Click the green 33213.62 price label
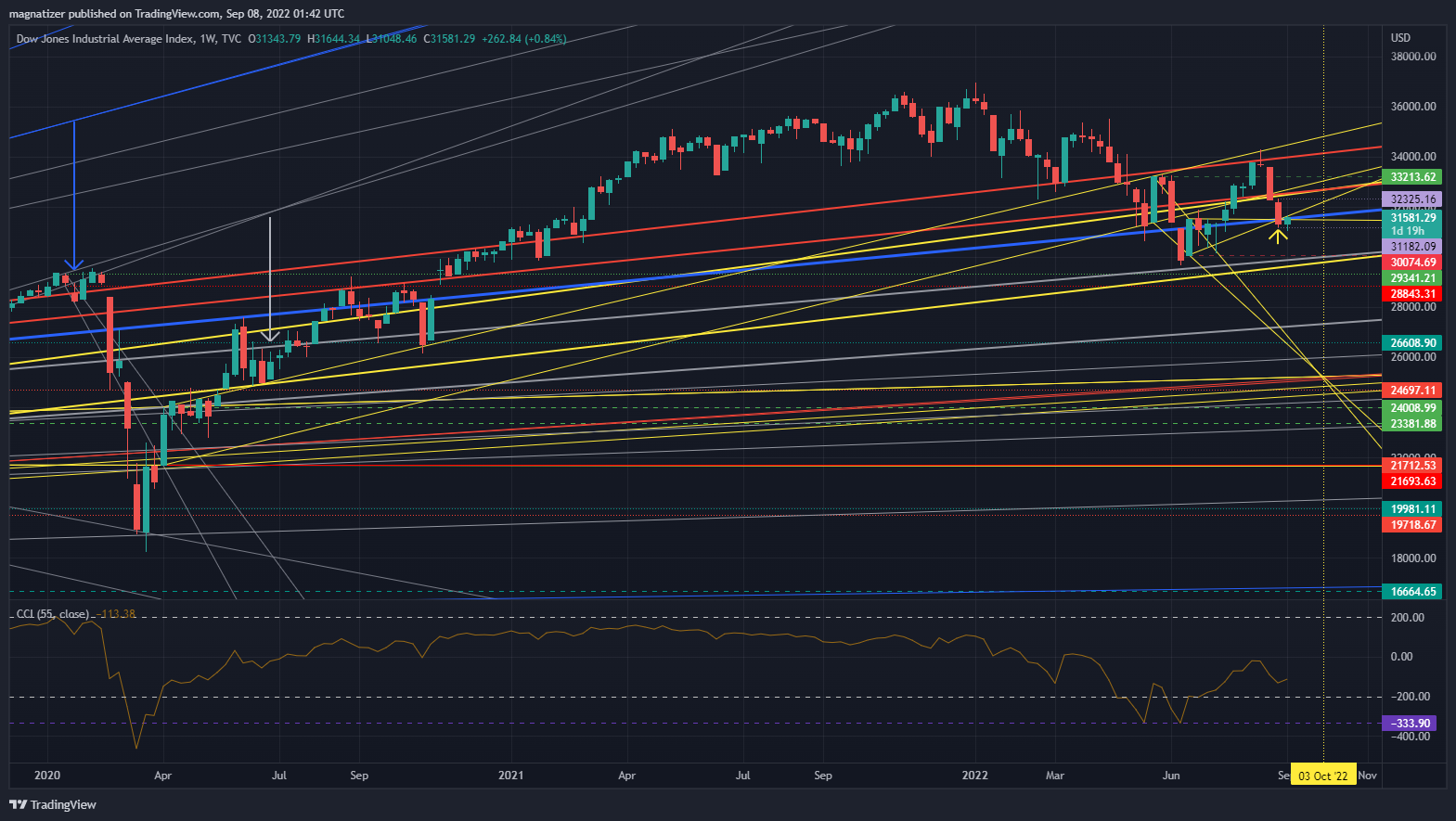The image size is (1456, 821). [x=1412, y=177]
